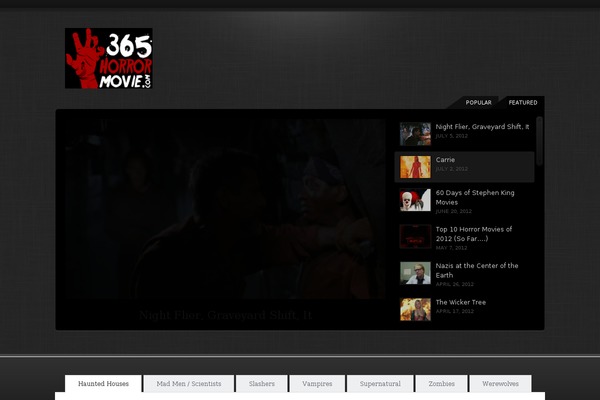Screen dimensions: 600x400
Task: Click the 'JUNE 20, 2012' date
Action: click(x=453, y=211)
